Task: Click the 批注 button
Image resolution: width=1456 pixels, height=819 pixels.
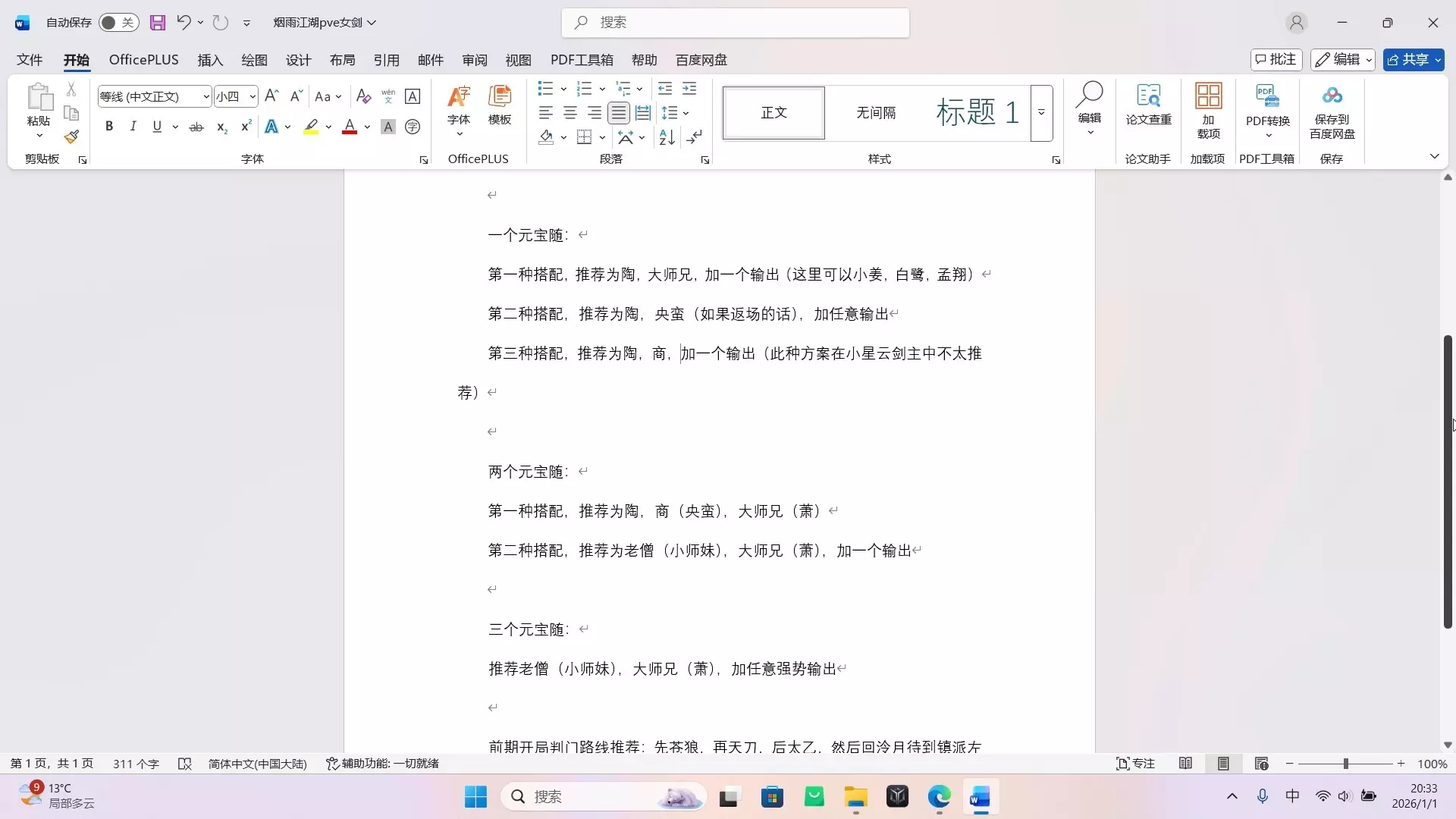Action: 1276,60
